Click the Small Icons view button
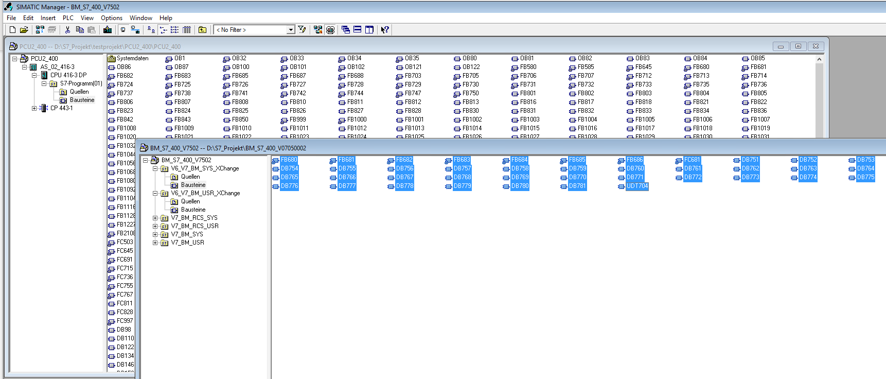Viewport: 886px width, 379px height. click(163, 29)
